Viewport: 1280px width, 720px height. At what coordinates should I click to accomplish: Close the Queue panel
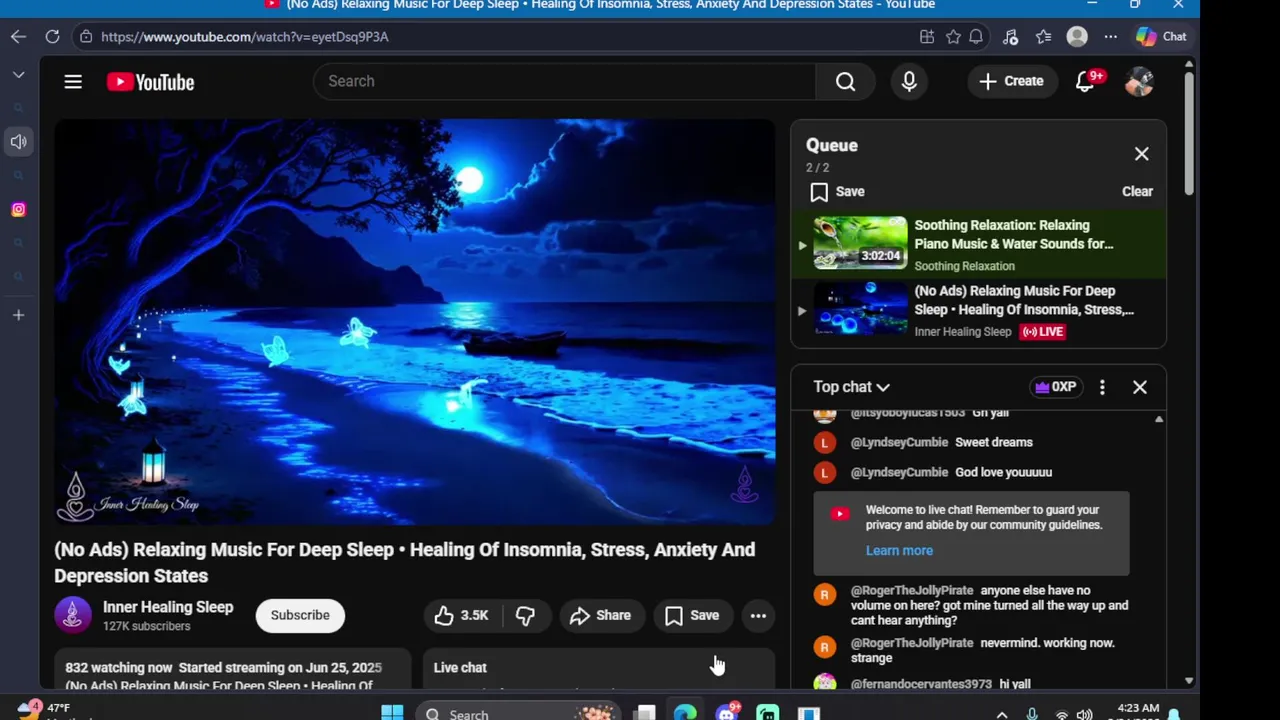pyautogui.click(x=1141, y=154)
